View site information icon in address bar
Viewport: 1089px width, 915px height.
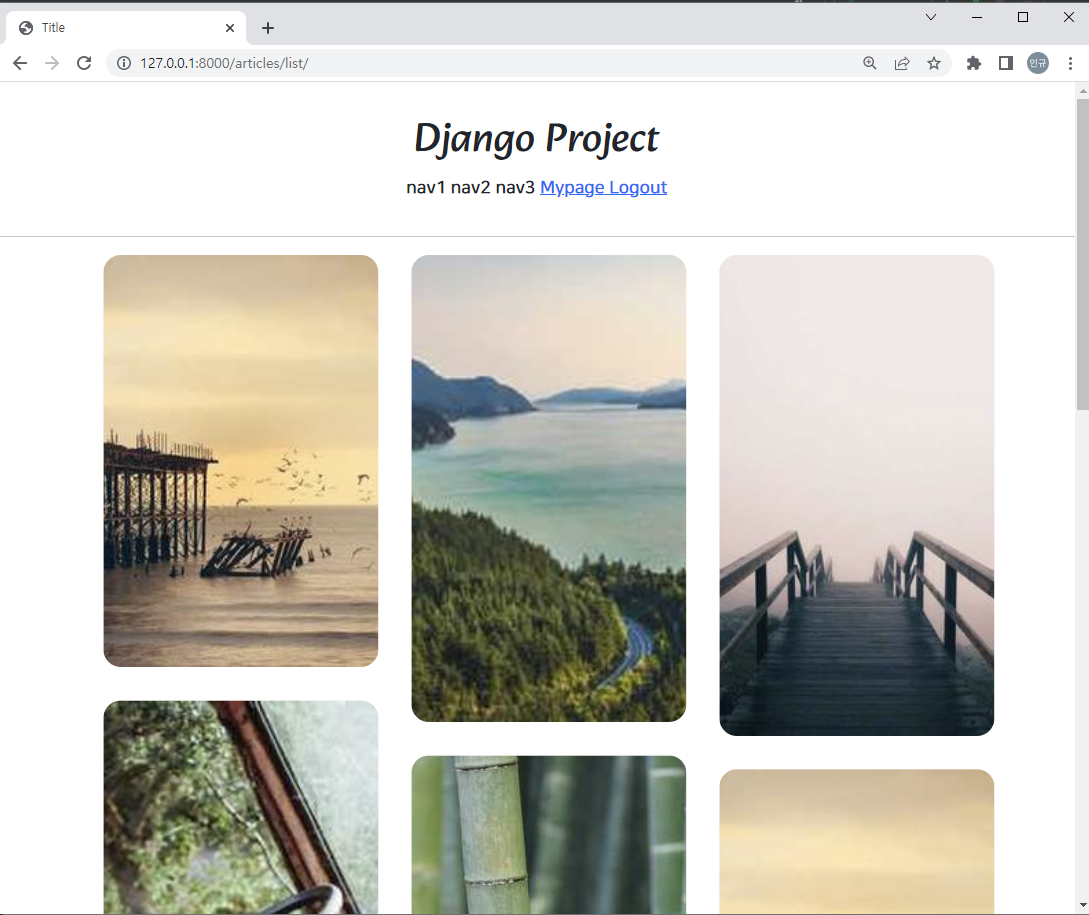124,63
